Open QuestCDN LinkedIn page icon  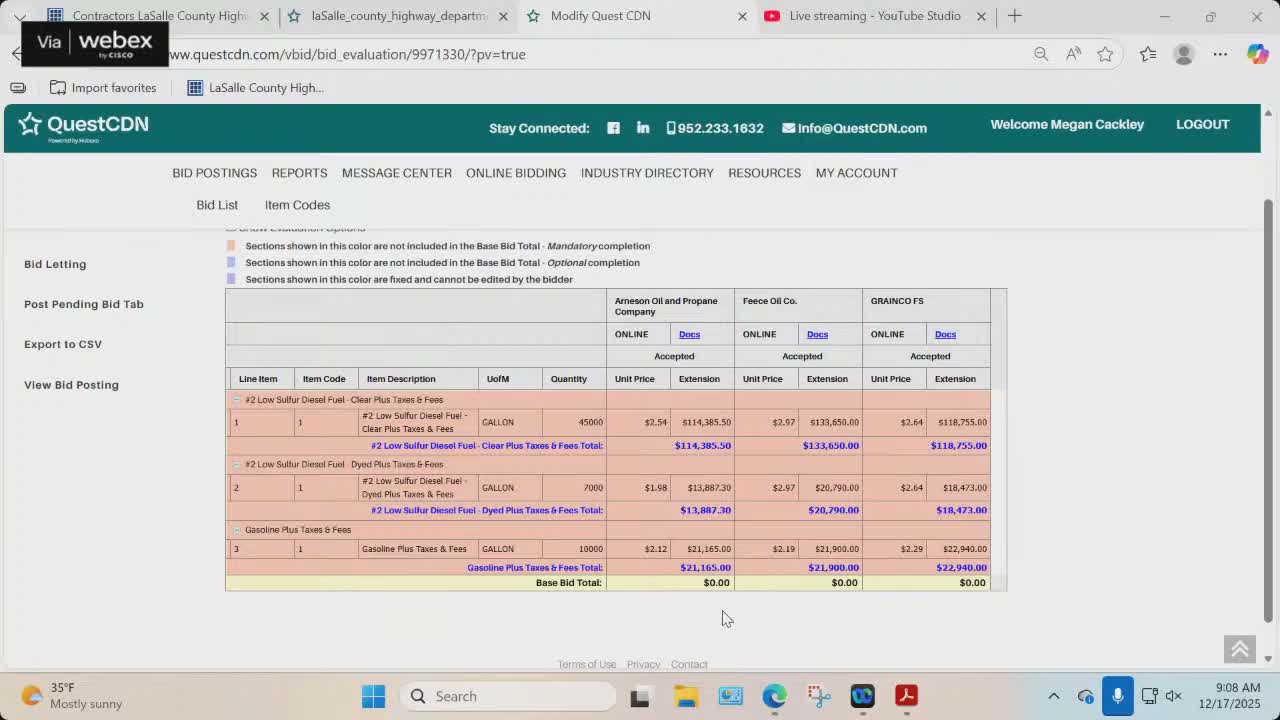[x=643, y=128]
